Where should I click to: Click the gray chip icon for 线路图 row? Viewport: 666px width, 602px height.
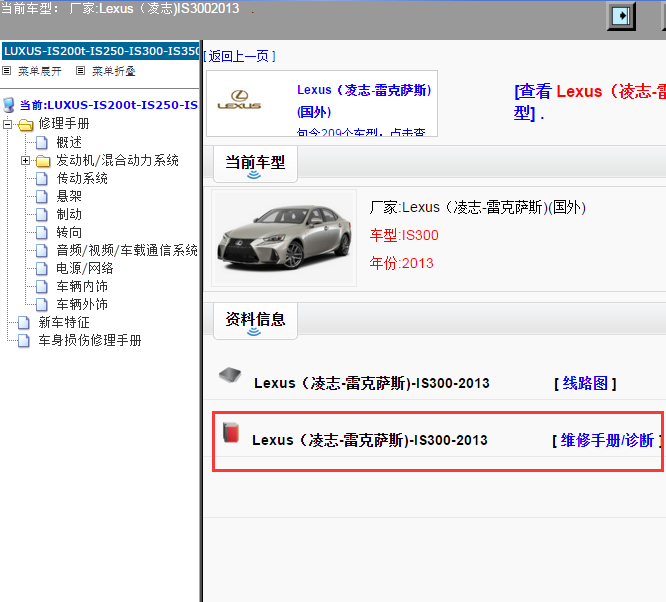click(230, 375)
